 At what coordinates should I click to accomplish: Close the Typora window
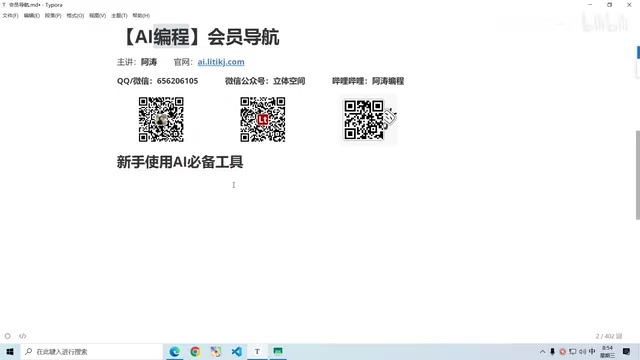[x=629, y=4]
